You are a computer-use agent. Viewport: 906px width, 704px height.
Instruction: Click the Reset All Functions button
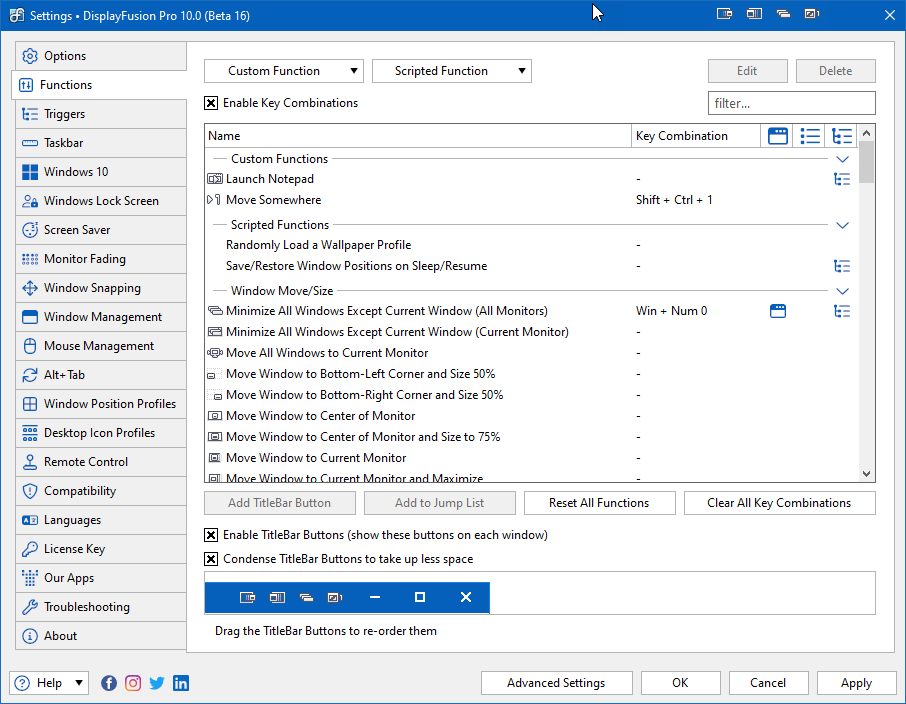coord(599,503)
